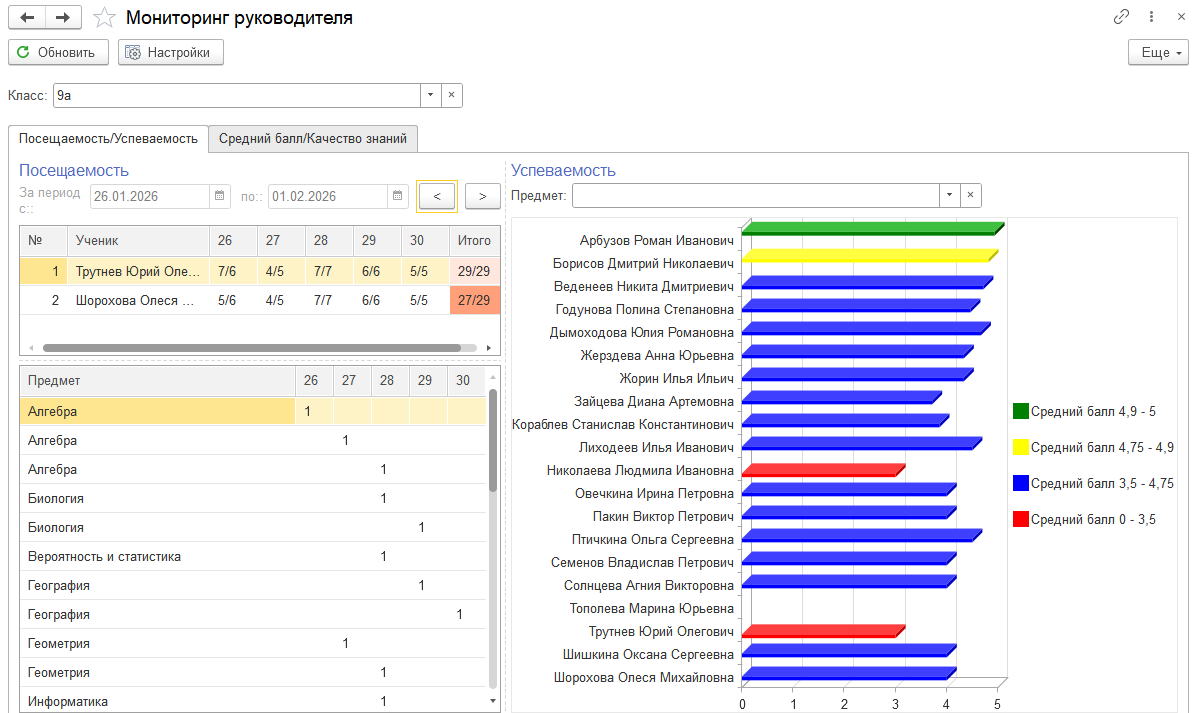This screenshot has width=1198, height=713.
Task: Select the Посещаемость/Успеваемость tab
Action: click(x=108, y=139)
